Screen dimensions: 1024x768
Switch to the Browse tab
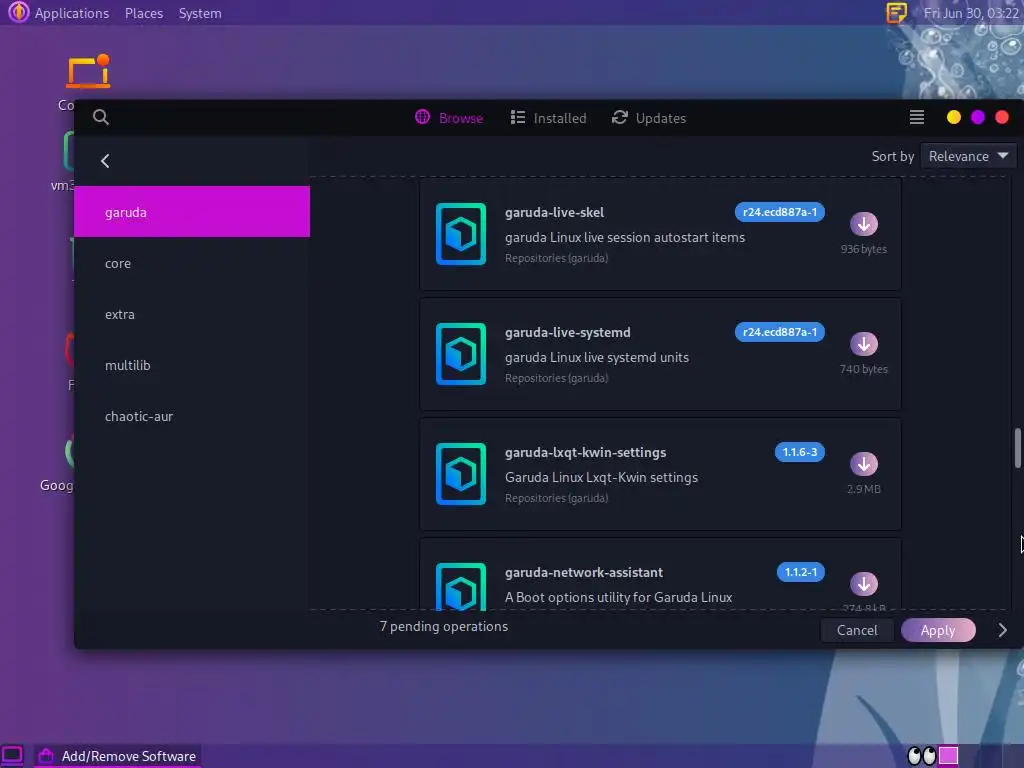coord(449,118)
